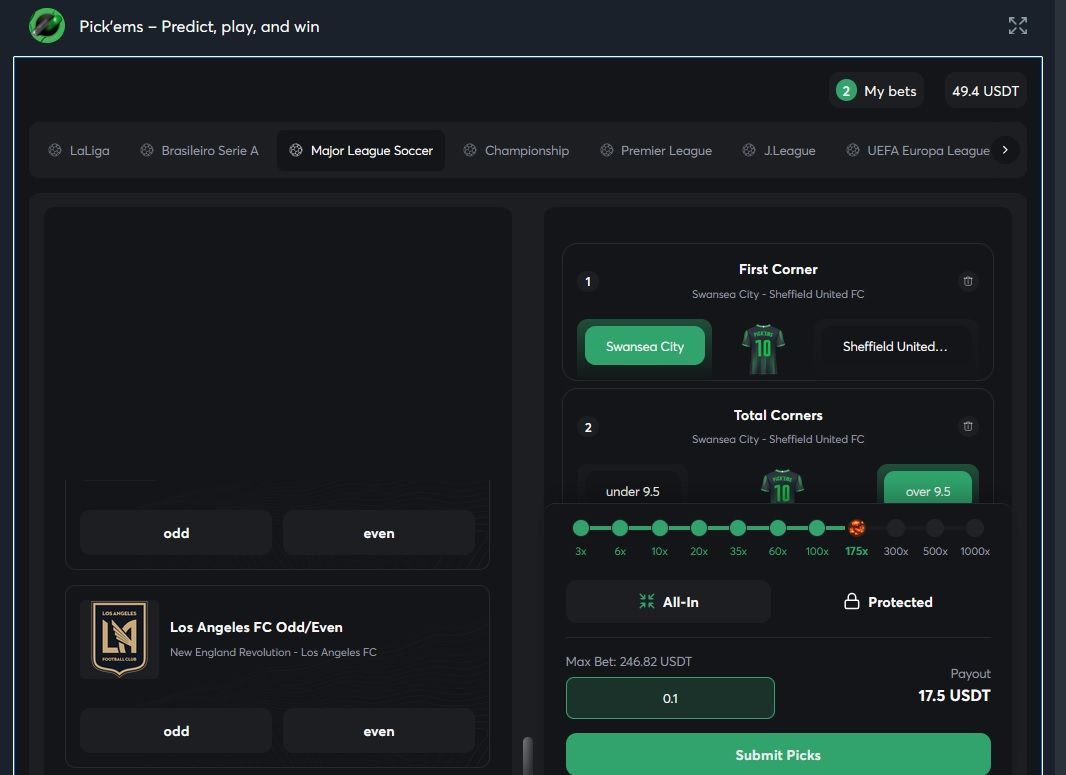
Task: Select even in the upper Odd/Even card
Action: tap(379, 533)
